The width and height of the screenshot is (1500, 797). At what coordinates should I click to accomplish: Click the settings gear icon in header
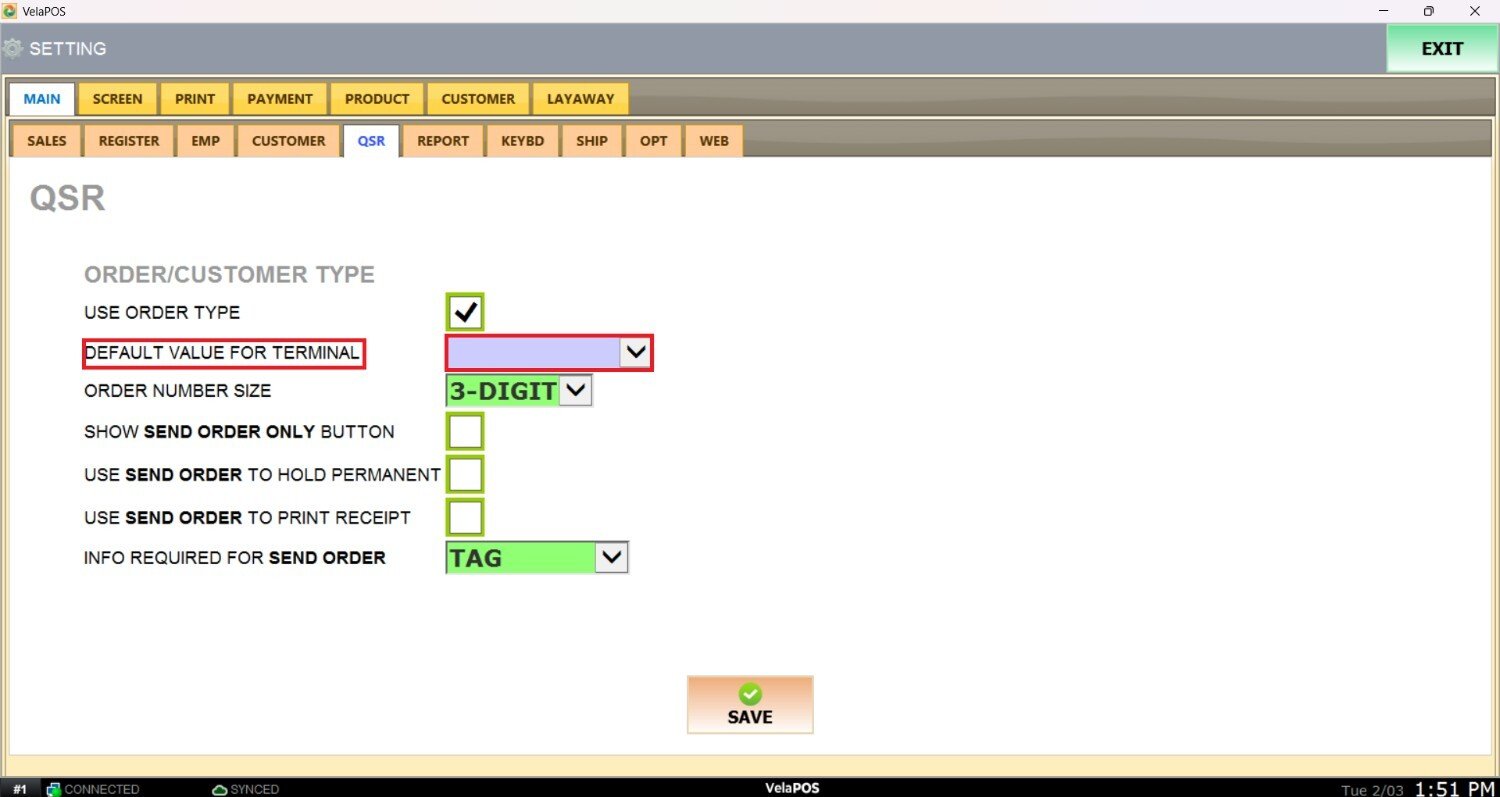pos(13,48)
